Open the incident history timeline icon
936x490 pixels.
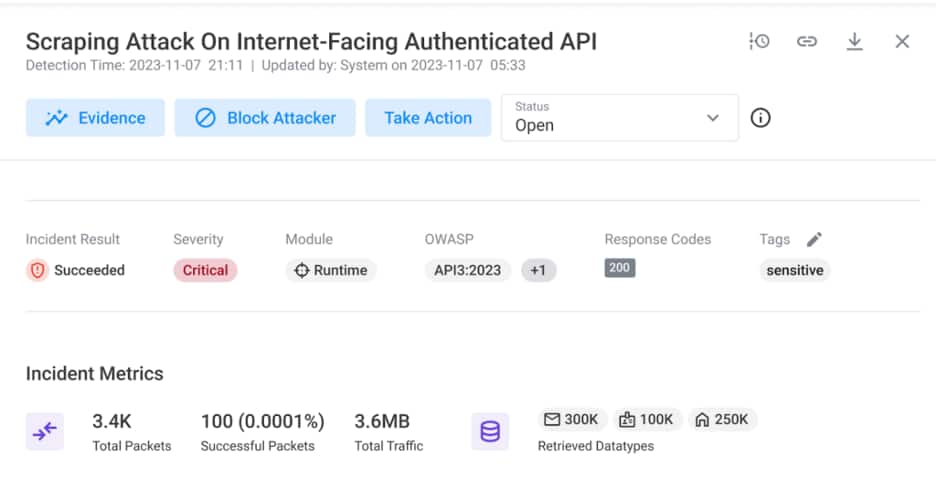pyautogui.click(x=759, y=41)
